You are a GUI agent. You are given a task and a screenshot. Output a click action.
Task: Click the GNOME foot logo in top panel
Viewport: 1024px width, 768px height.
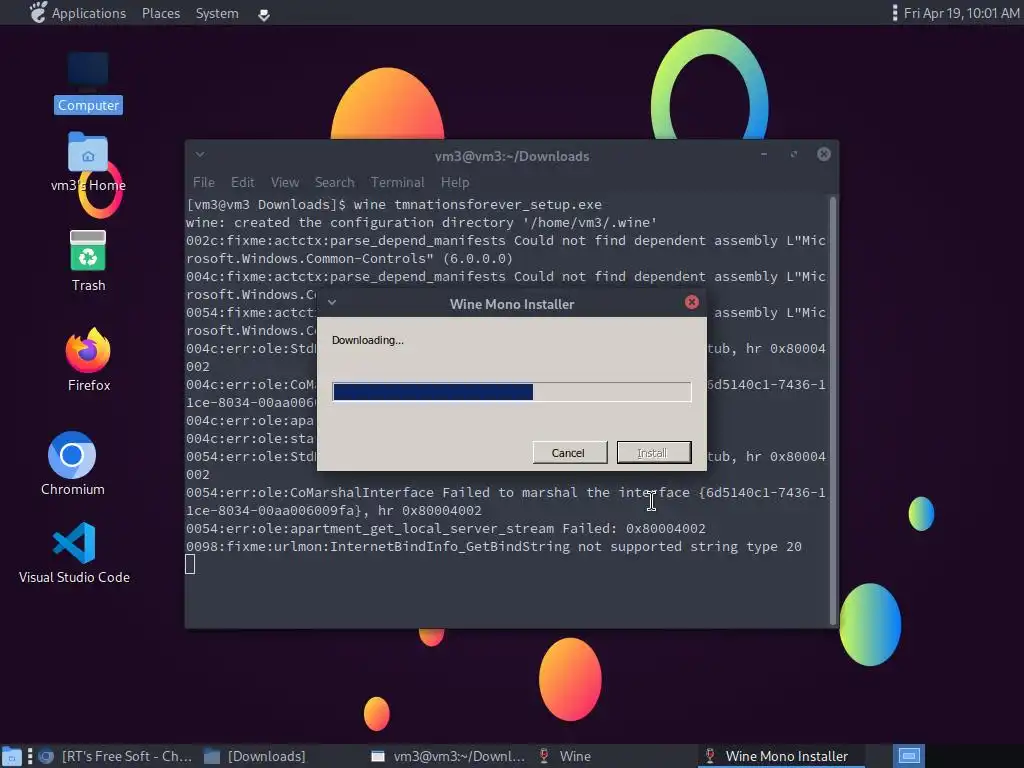click(x=39, y=12)
